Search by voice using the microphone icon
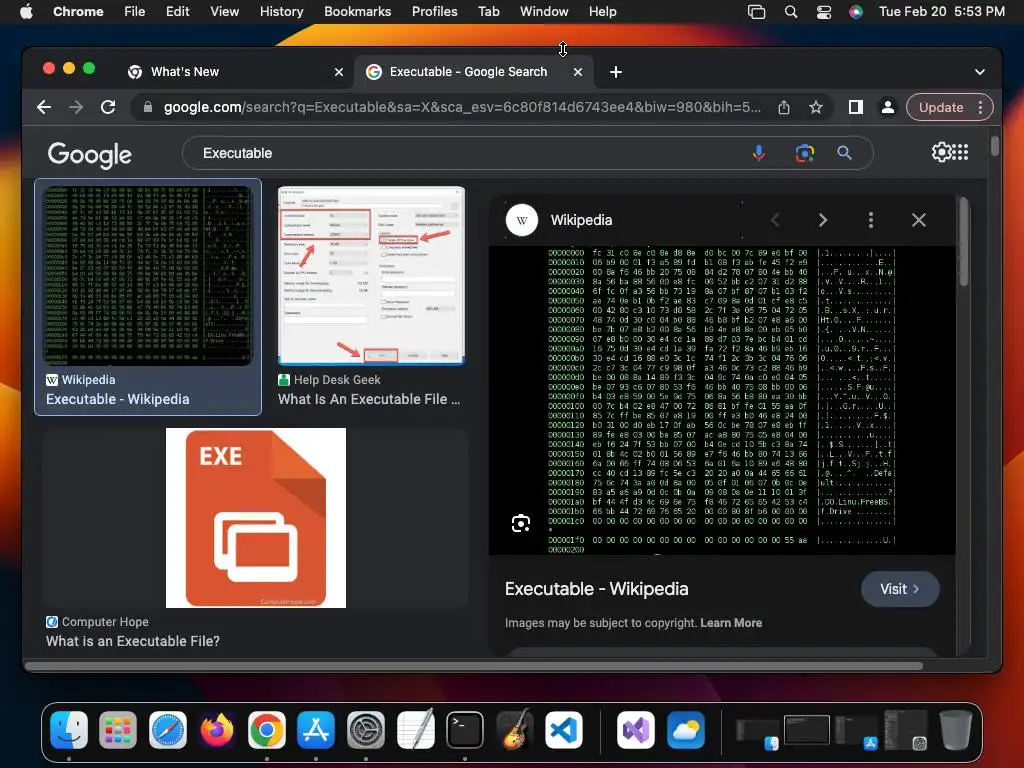The height and width of the screenshot is (768, 1024). [x=759, y=153]
